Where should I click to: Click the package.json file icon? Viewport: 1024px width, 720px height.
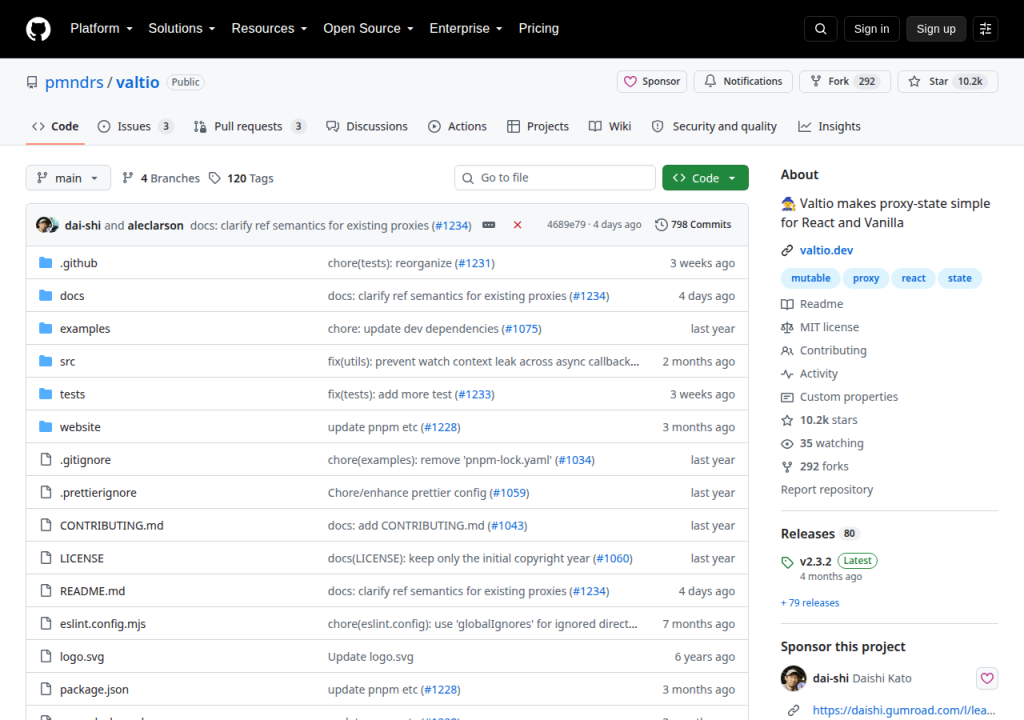coord(45,689)
